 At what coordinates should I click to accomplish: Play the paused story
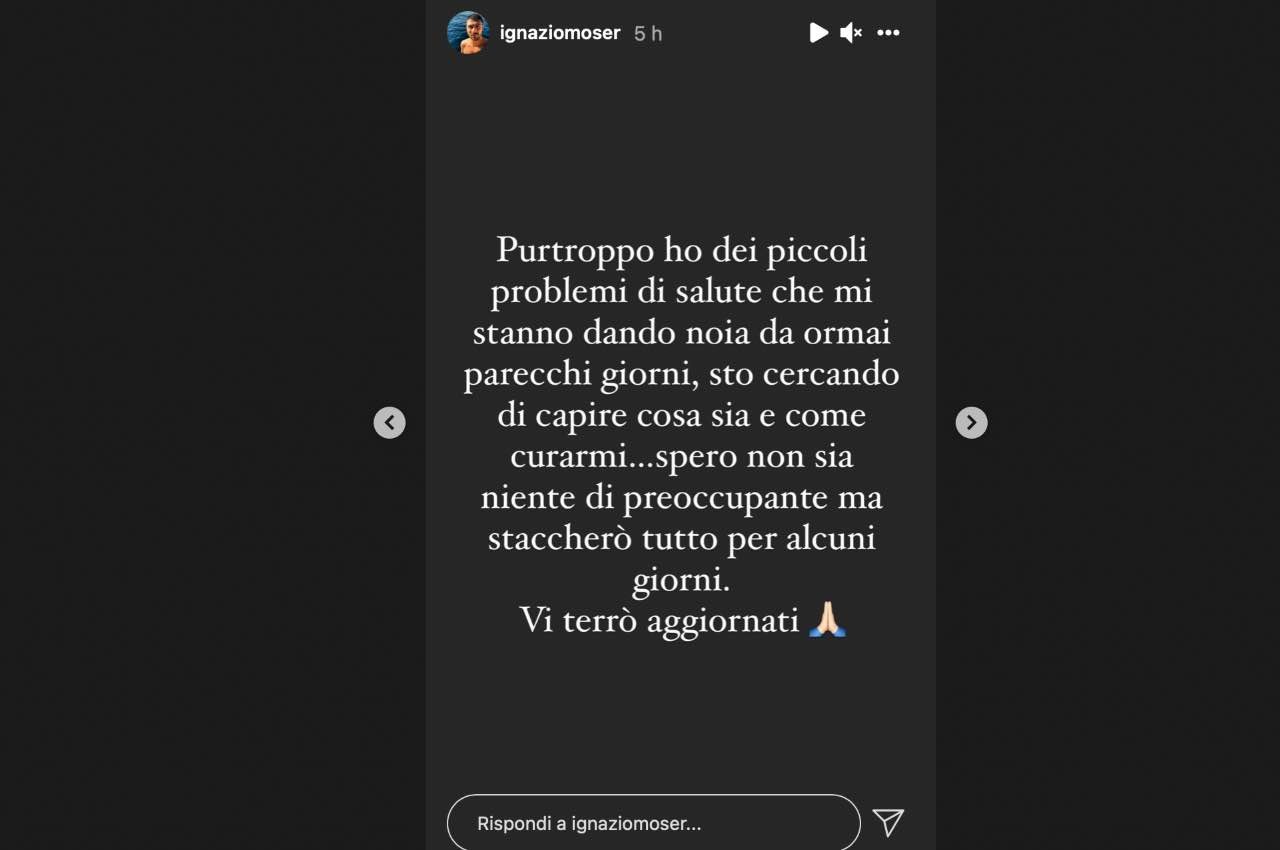click(818, 33)
